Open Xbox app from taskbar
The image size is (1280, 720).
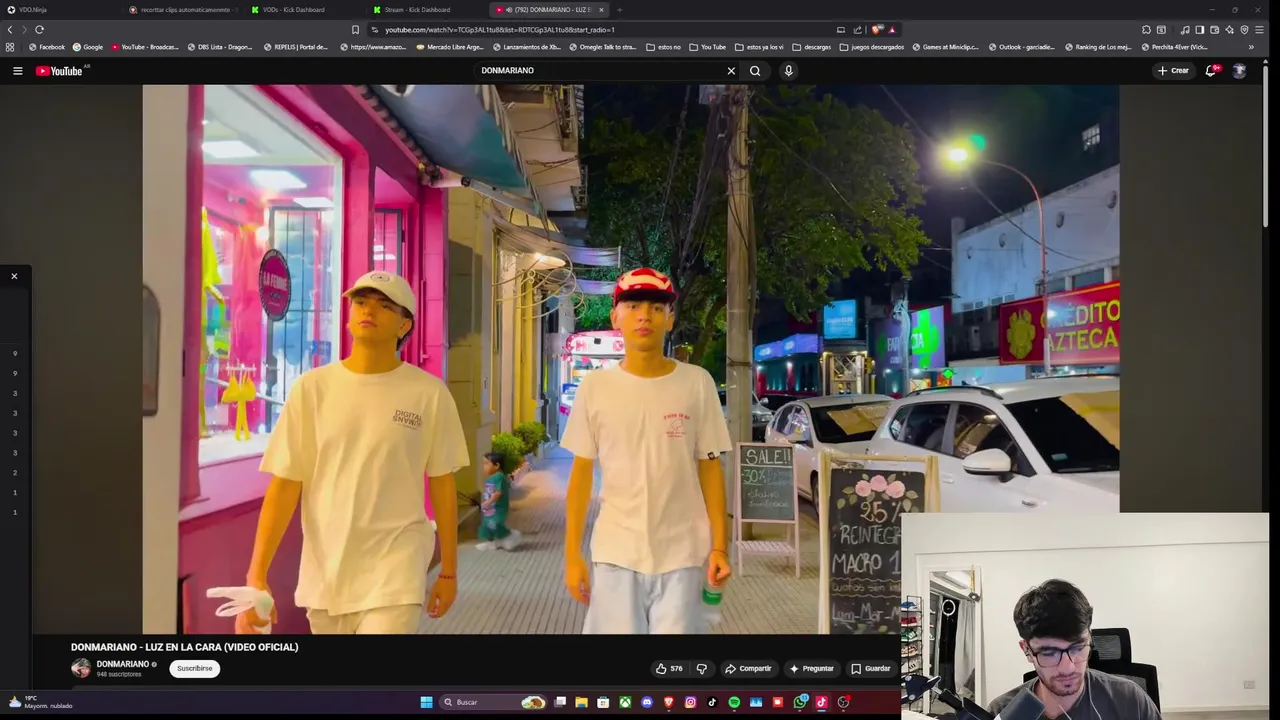click(625, 702)
